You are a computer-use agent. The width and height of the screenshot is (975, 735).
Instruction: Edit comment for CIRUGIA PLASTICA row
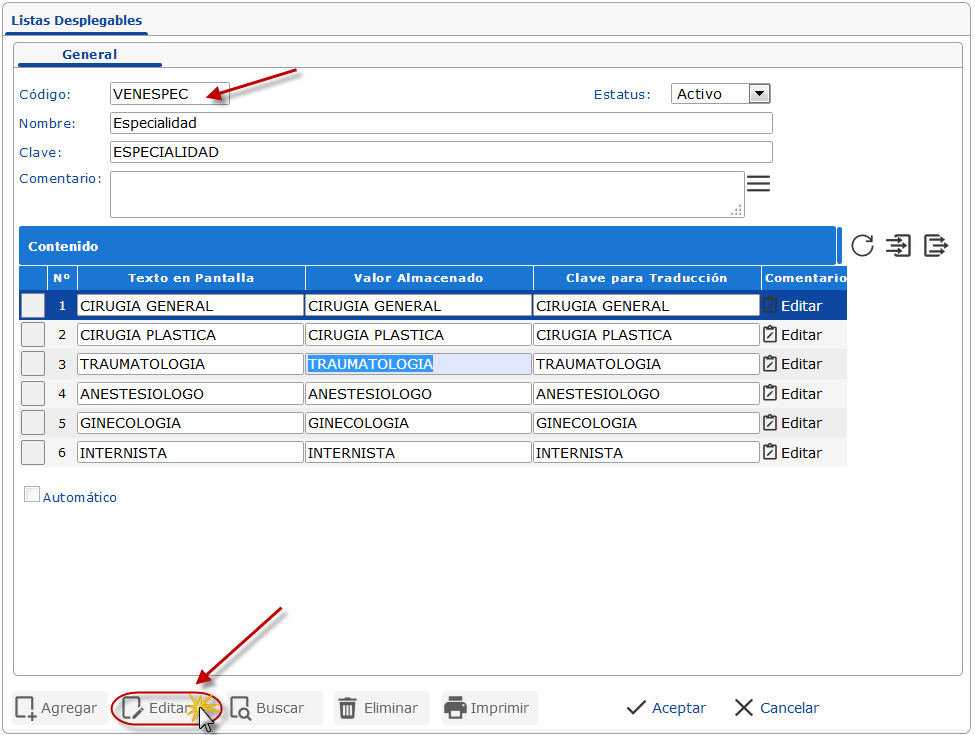pos(793,335)
